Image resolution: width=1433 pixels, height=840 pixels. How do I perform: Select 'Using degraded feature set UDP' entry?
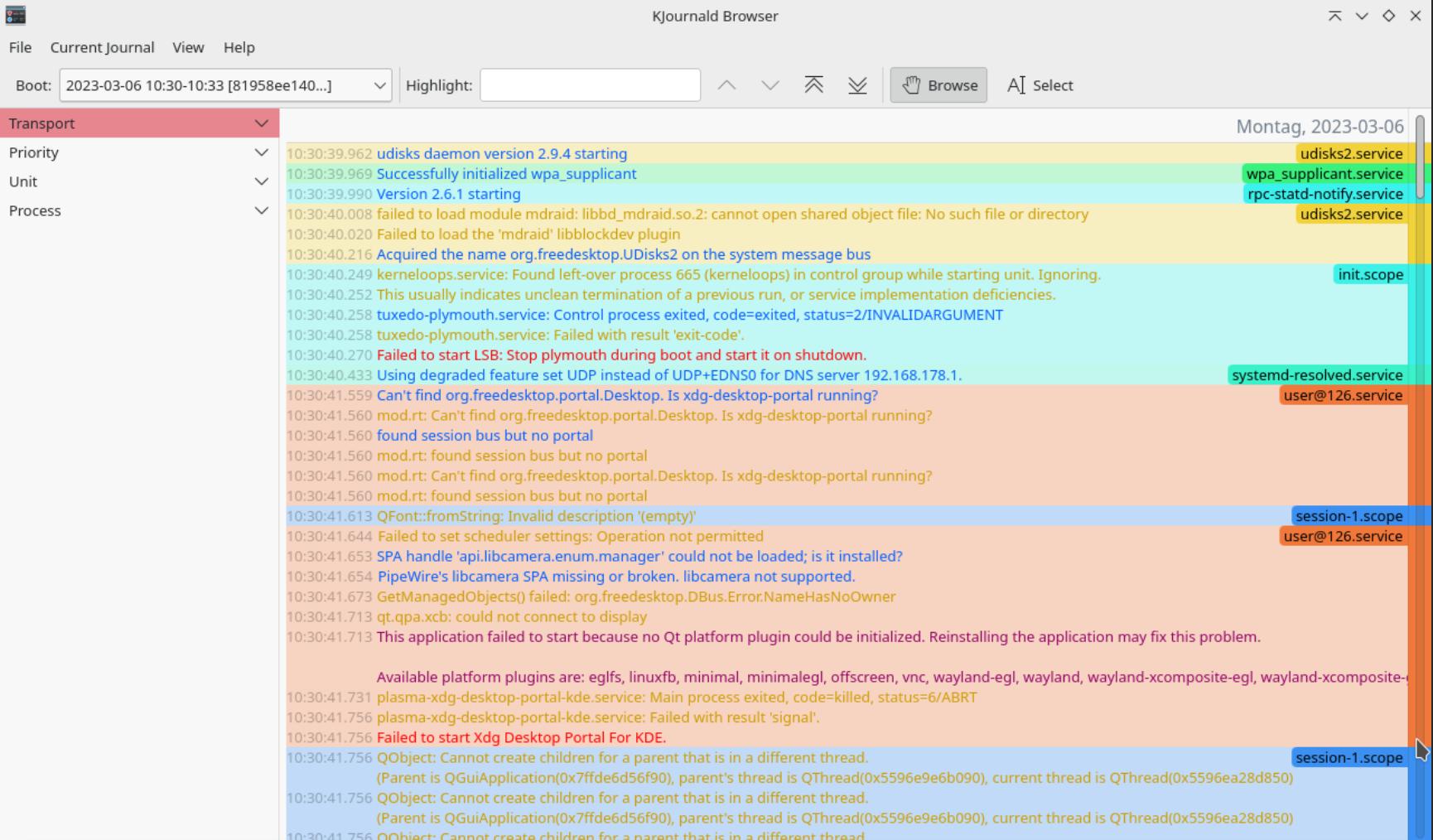(x=669, y=375)
